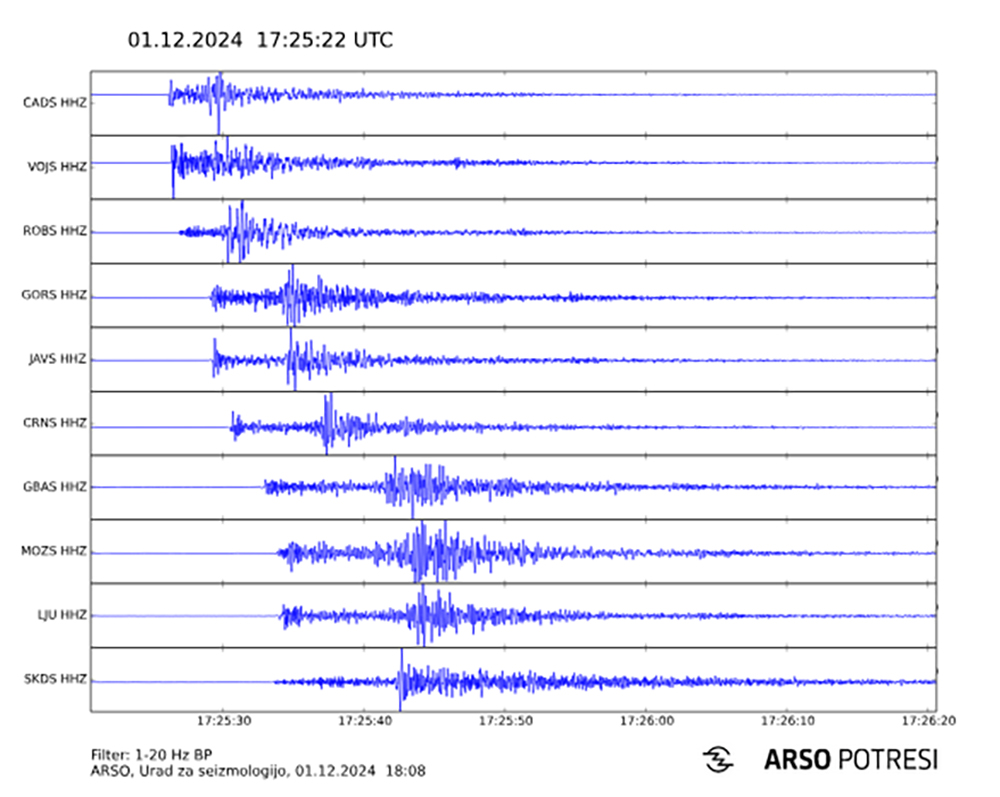Click the GBAS HHZ channel label
This screenshot has height=797, width=1000.
(55, 487)
